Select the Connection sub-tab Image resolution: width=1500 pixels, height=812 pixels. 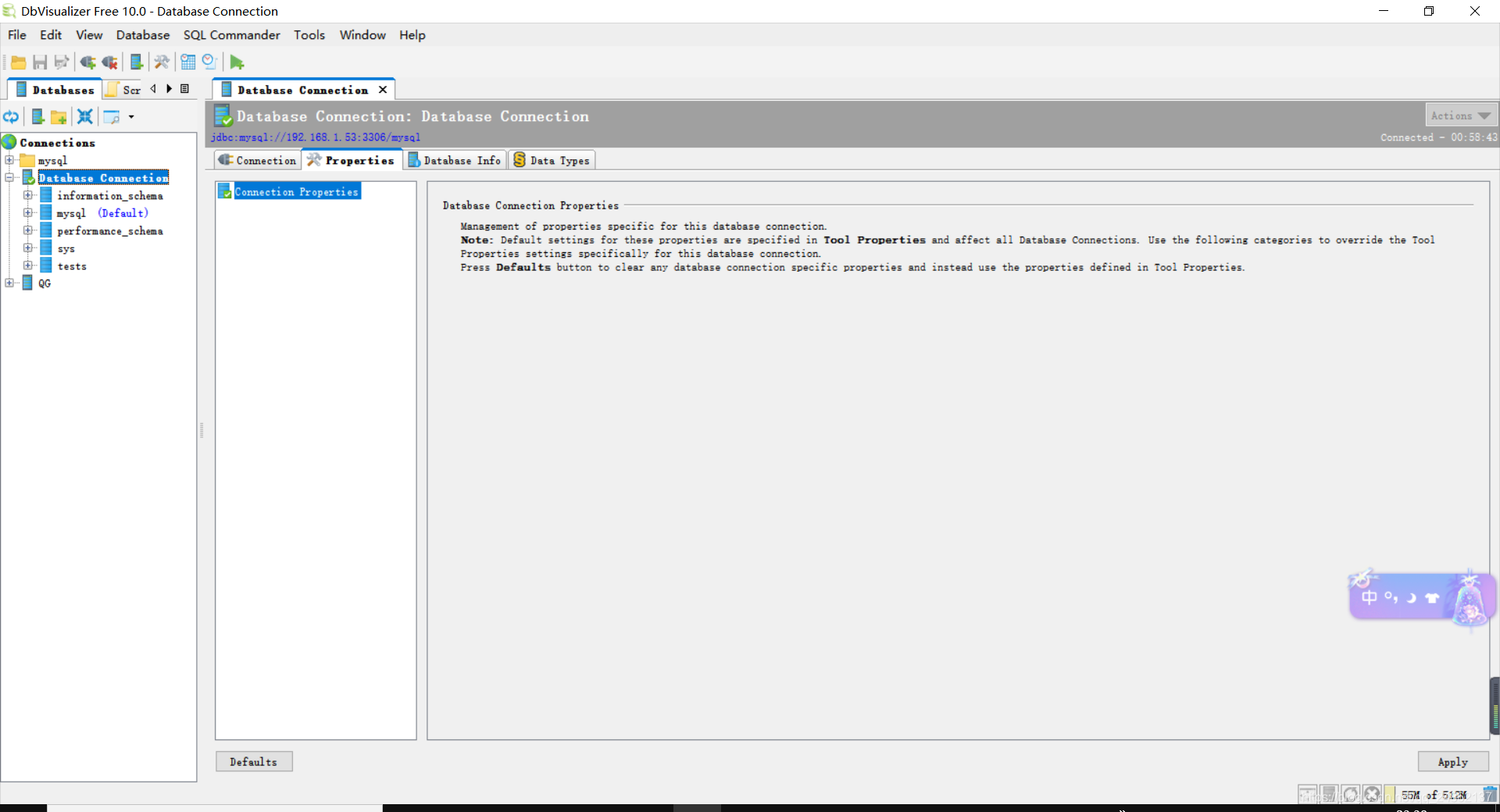click(258, 160)
